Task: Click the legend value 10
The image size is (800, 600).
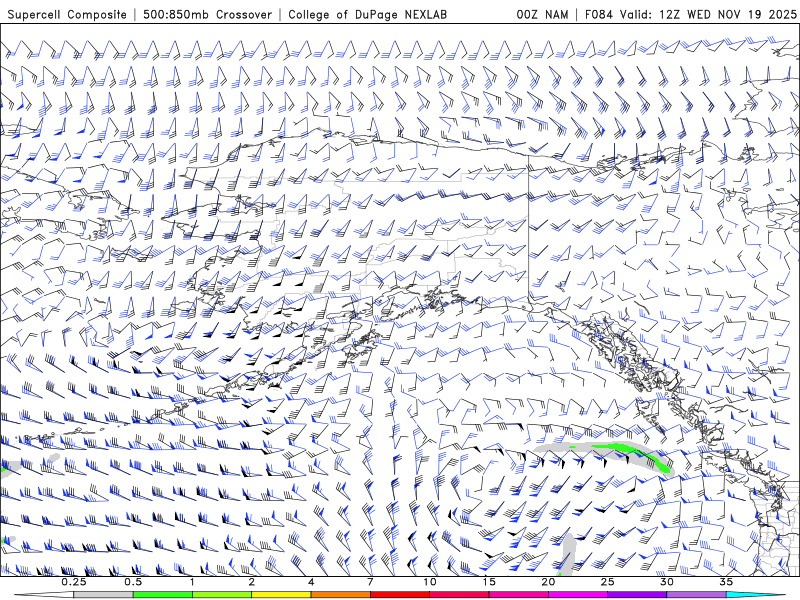Action: tap(430, 582)
